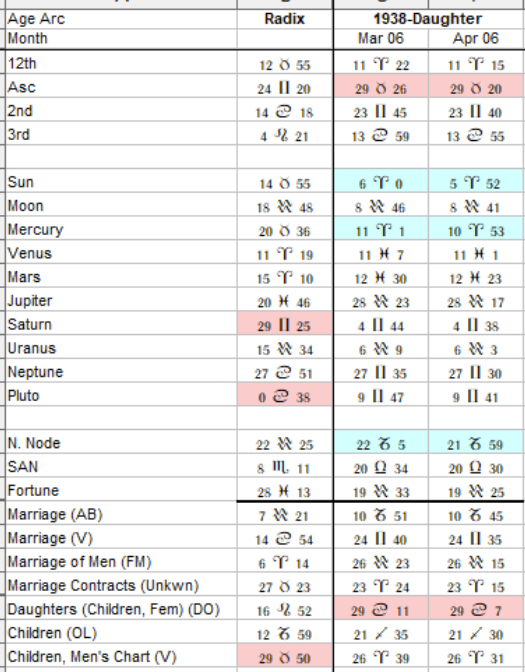Select the Mar 06 month header

point(381,39)
